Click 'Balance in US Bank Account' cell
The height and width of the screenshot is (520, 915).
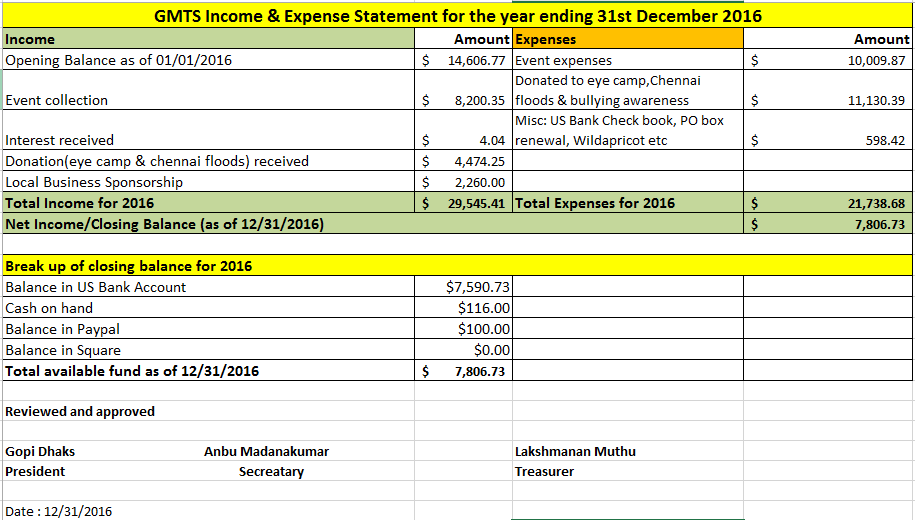coord(208,287)
